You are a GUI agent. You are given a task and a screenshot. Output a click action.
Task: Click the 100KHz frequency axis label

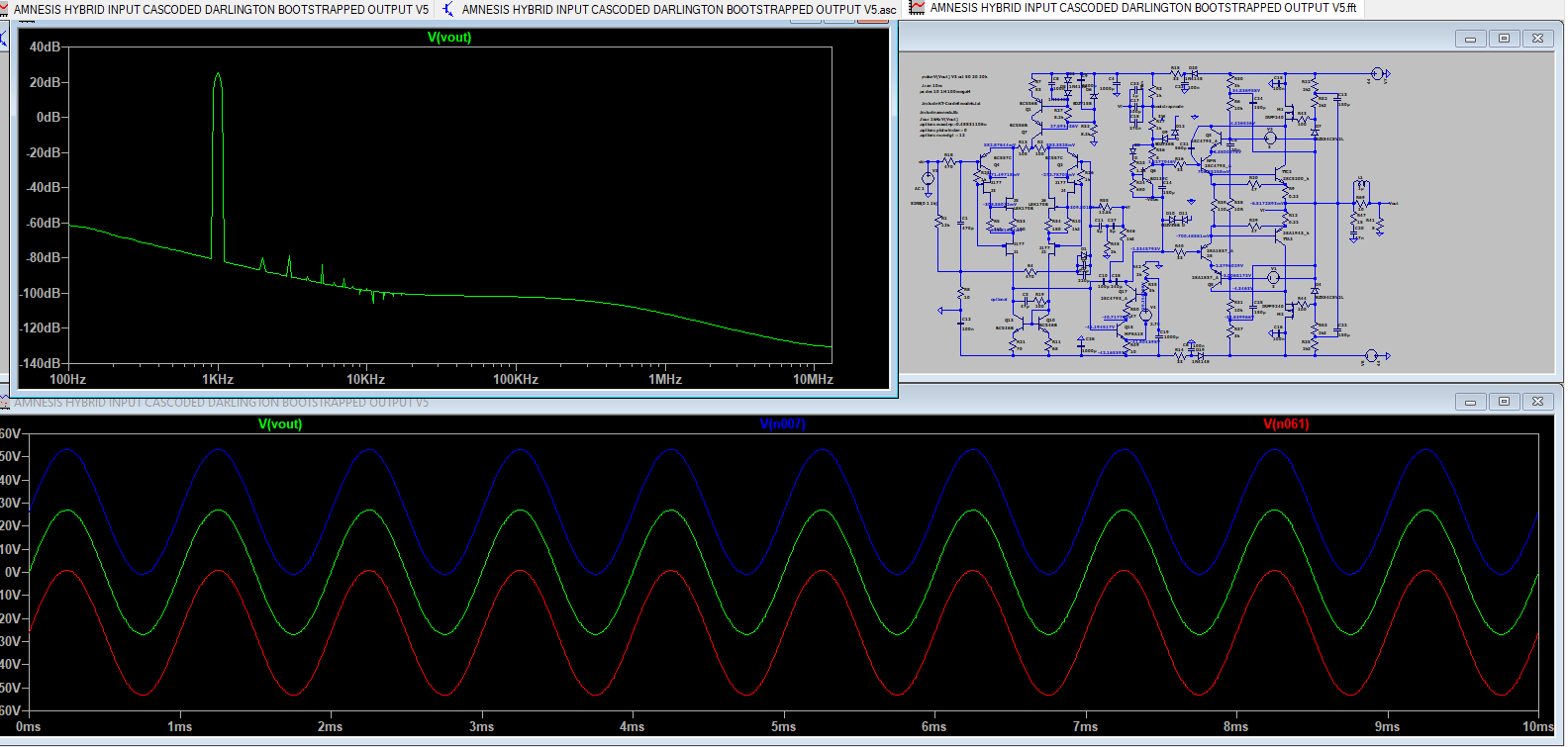(516, 380)
